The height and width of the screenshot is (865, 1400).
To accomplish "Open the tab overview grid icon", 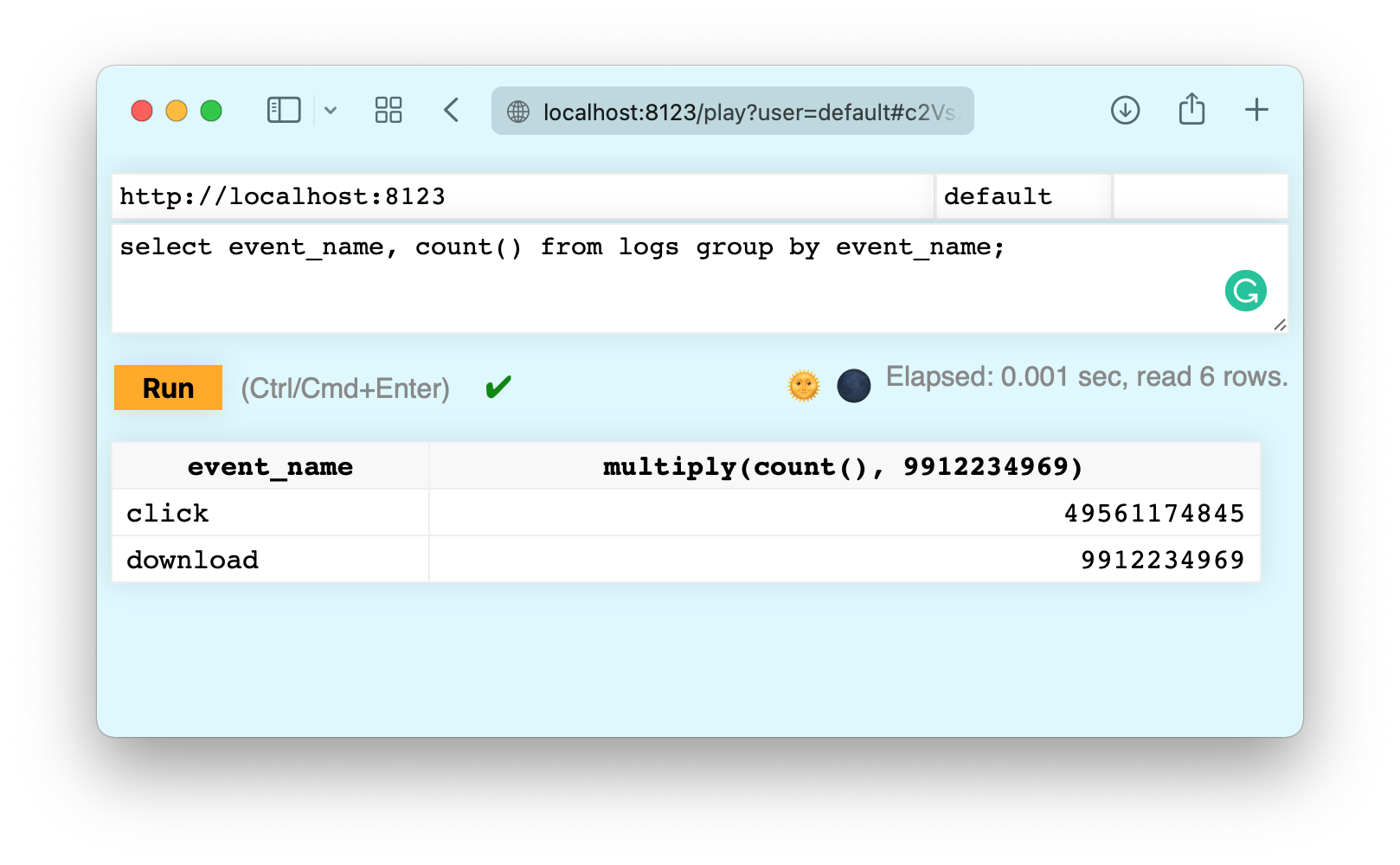I will click(x=389, y=111).
